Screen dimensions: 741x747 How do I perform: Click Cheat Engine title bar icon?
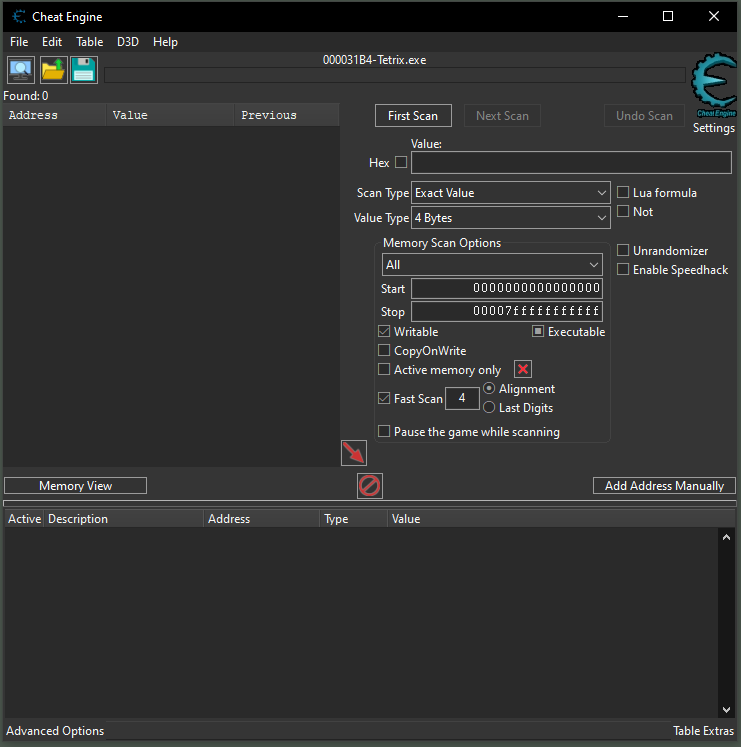[19, 17]
